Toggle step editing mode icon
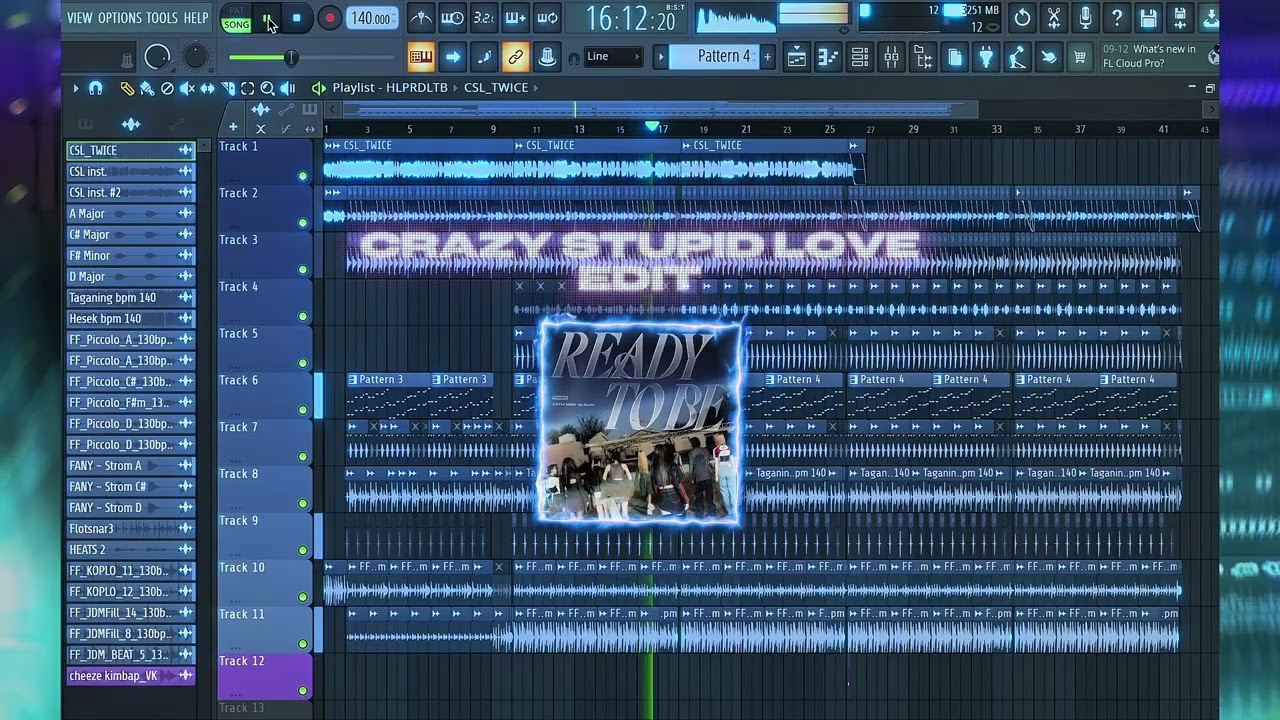1280x720 pixels. click(x=485, y=57)
